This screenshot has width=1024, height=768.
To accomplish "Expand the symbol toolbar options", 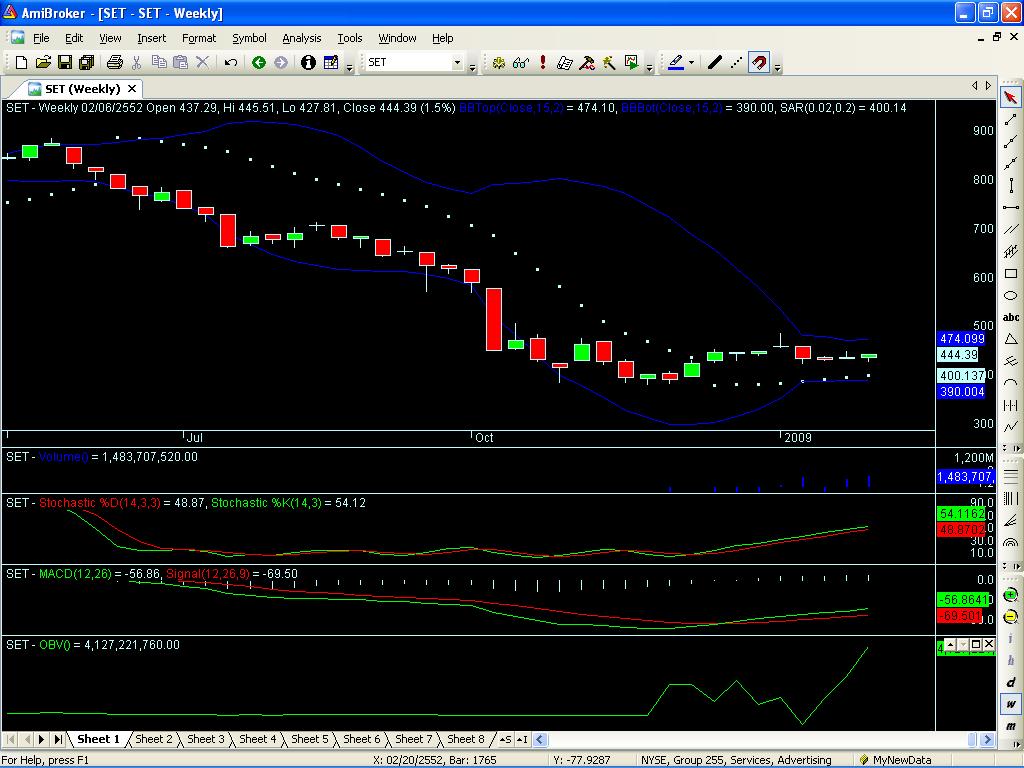I will point(472,66).
